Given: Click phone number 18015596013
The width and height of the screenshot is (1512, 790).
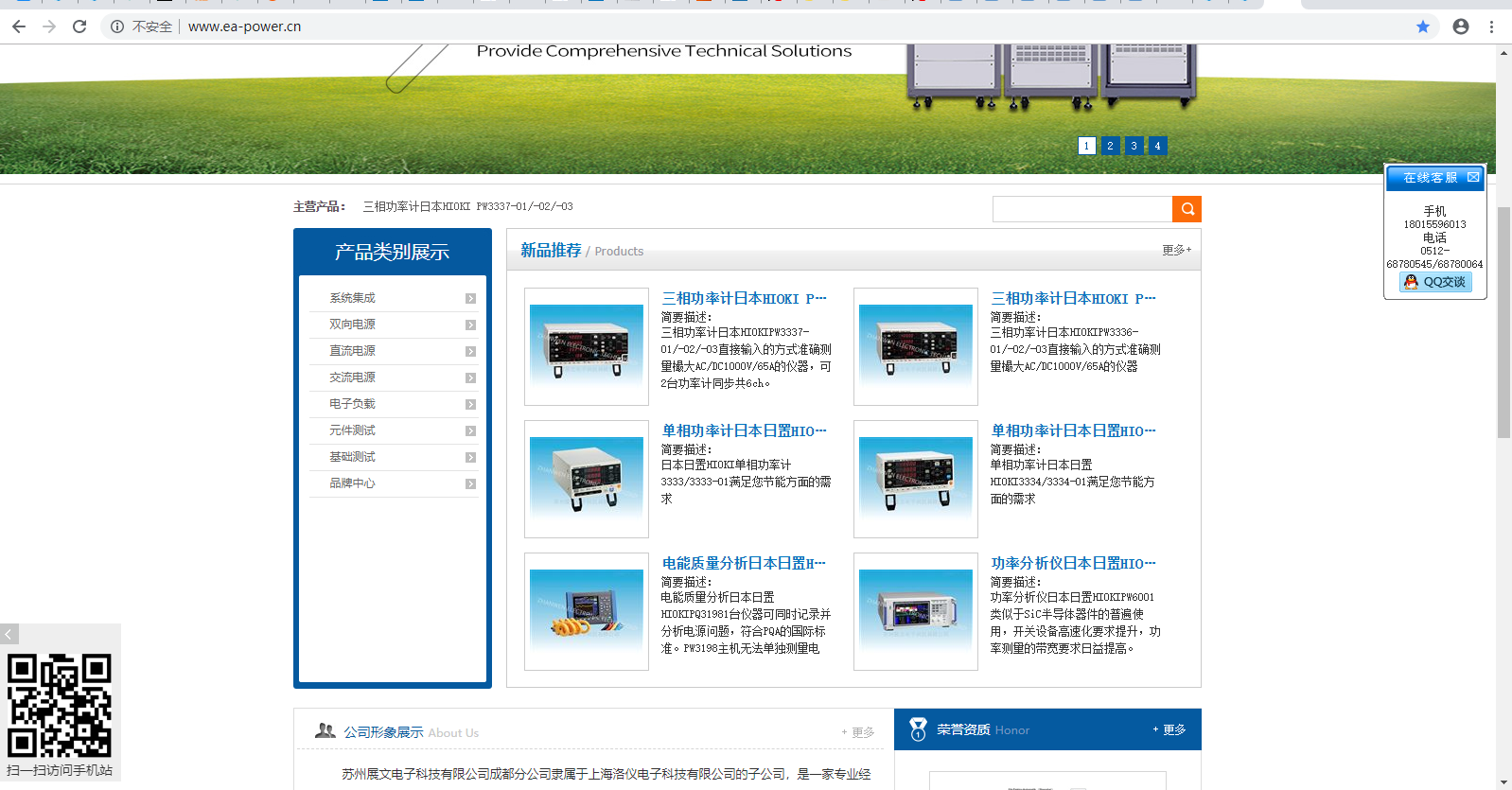Looking at the screenshot, I should coord(1434,224).
